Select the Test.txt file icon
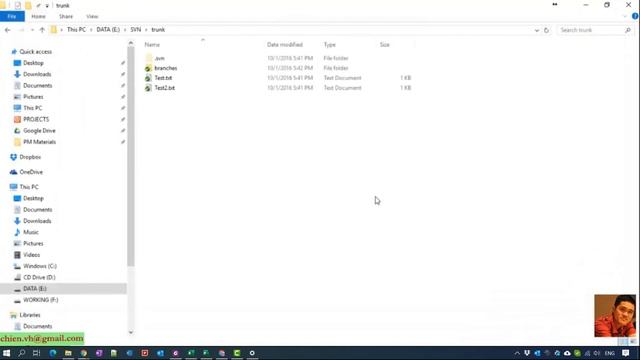The width and height of the screenshot is (640, 360). [x=149, y=78]
